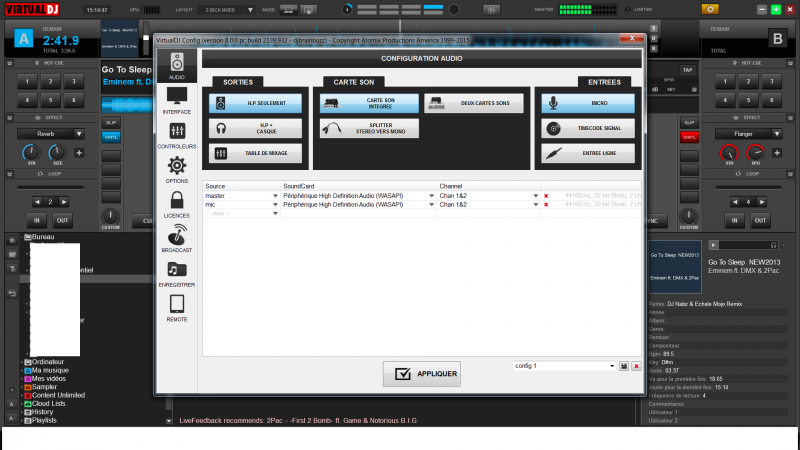800x450 pixels.
Task: Click the Appliquer button
Action: click(x=421, y=374)
